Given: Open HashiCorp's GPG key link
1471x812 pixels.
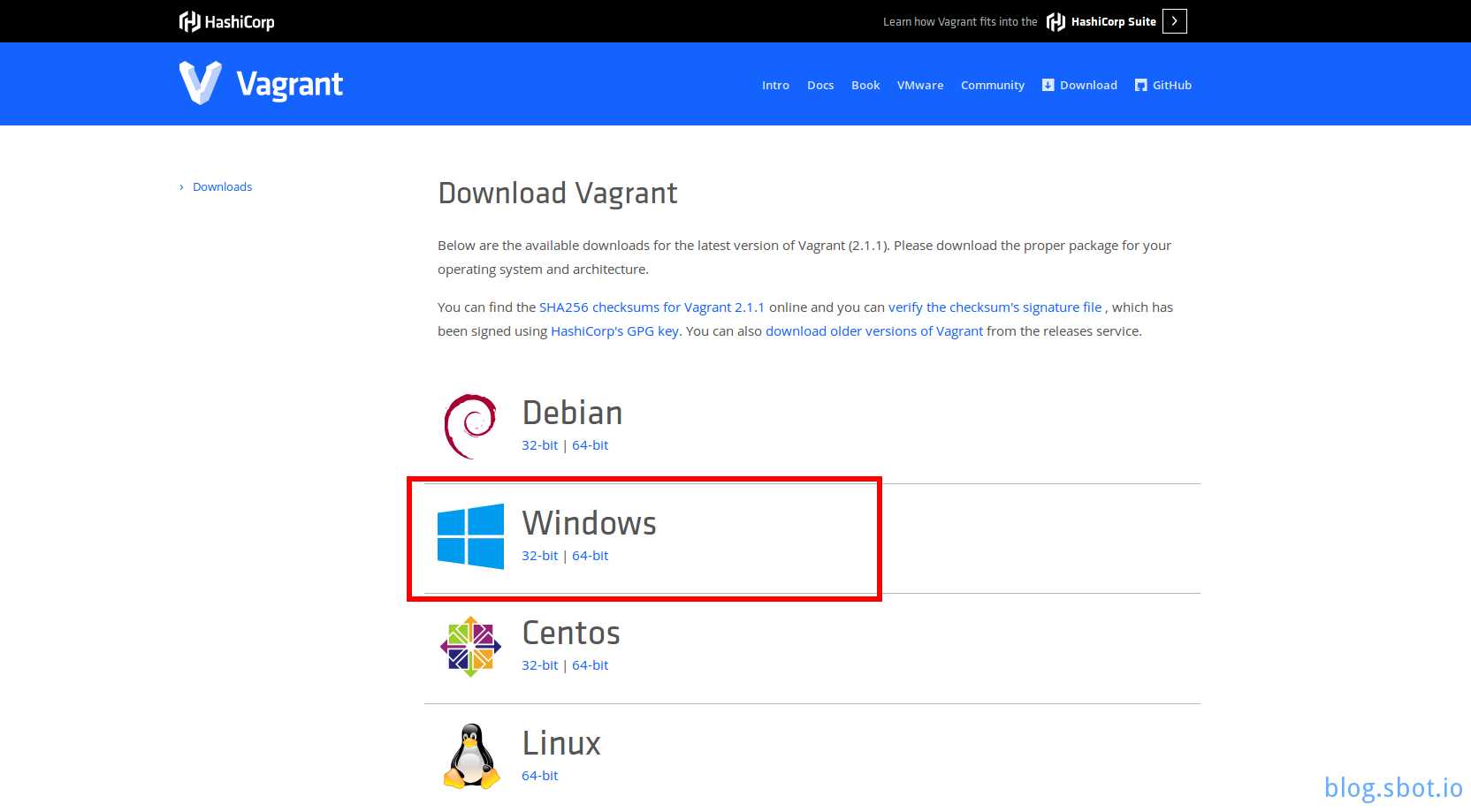Looking at the screenshot, I should 614,331.
